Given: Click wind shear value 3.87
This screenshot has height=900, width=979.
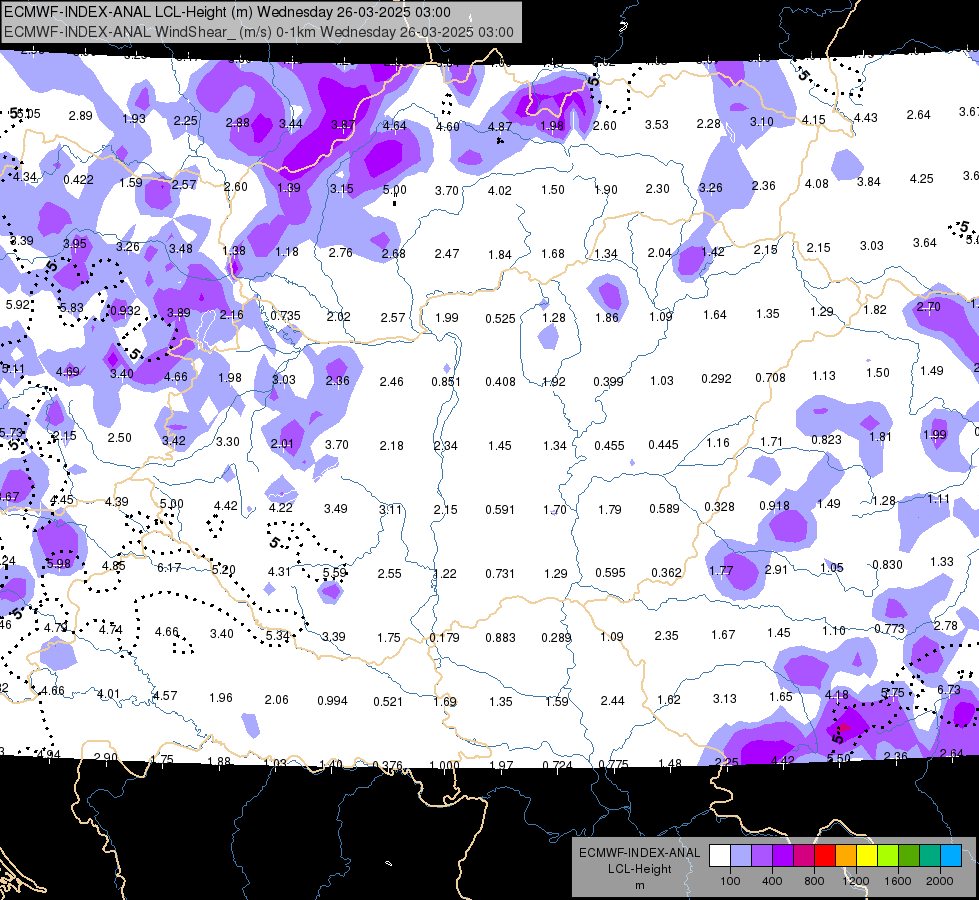Looking at the screenshot, I should coord(343,125).
